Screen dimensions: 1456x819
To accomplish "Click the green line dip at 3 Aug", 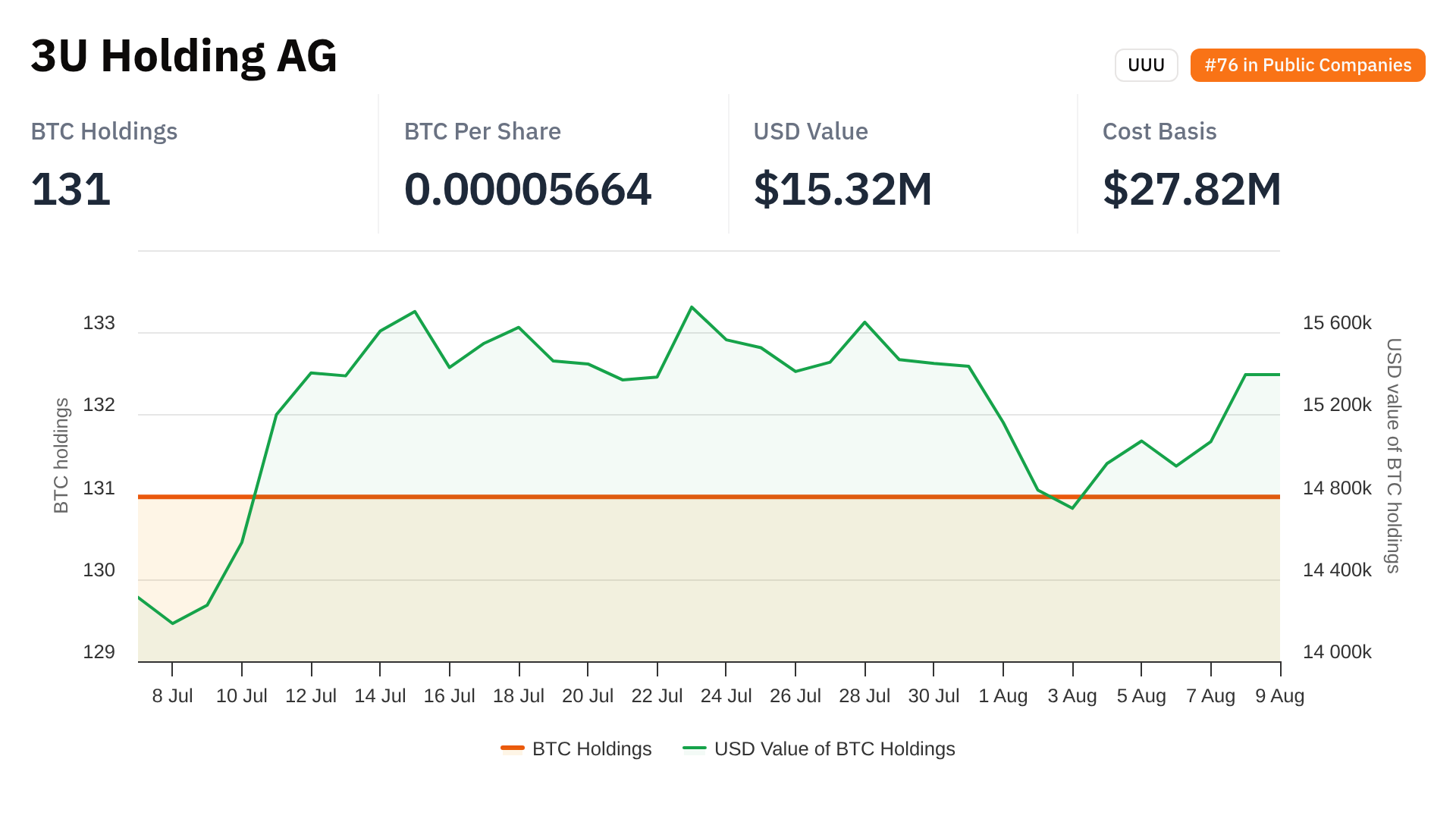I will [1072, 508].
